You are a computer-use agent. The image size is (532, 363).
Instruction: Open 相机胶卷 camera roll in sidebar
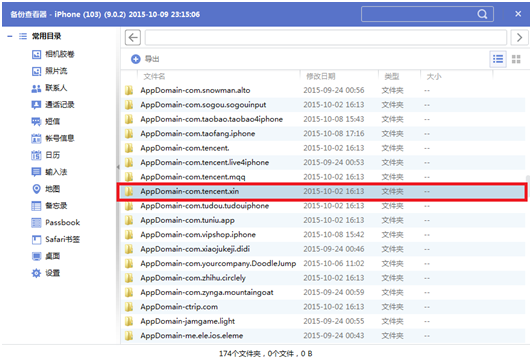point(53,54)
